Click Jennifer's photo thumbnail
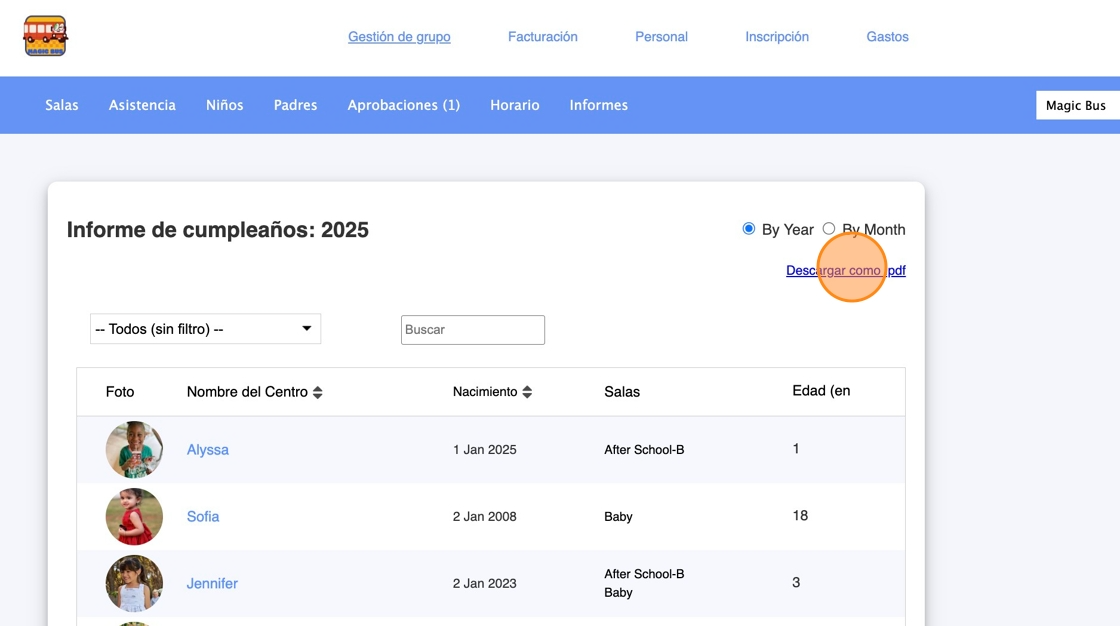This screenshot has width=1120, height=626. click(134, 583)
